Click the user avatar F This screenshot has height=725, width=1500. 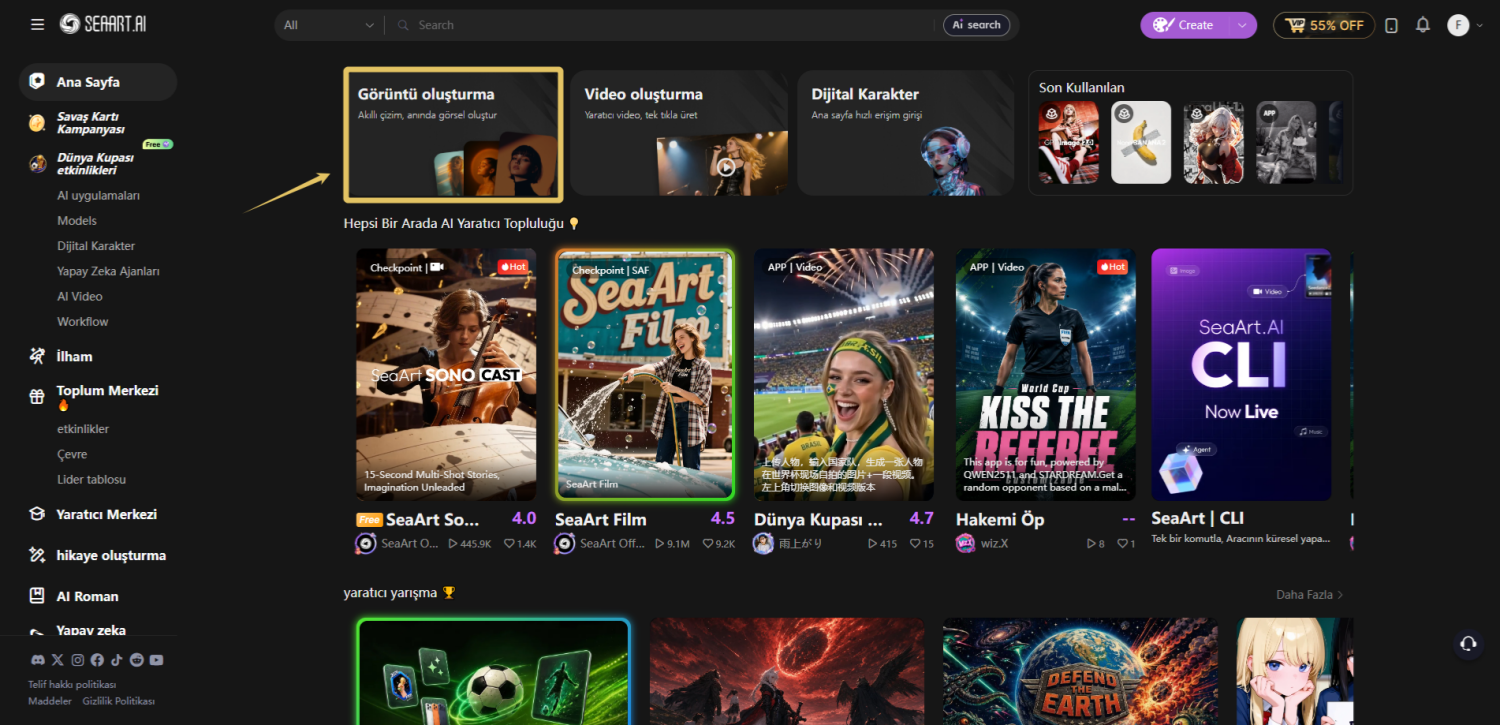1458,25
